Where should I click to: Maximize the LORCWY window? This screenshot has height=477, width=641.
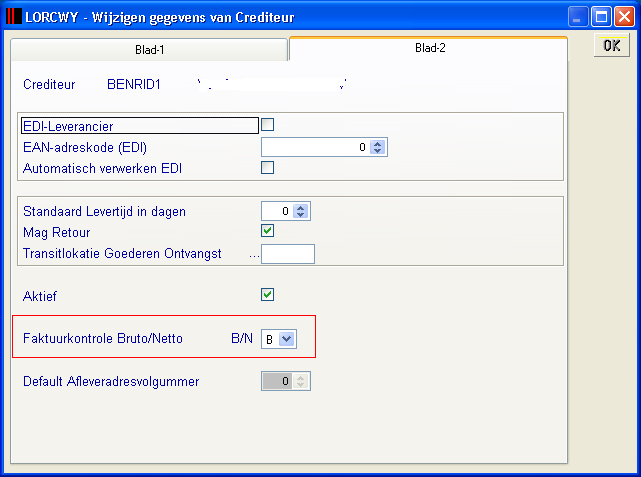click(601, 17)
